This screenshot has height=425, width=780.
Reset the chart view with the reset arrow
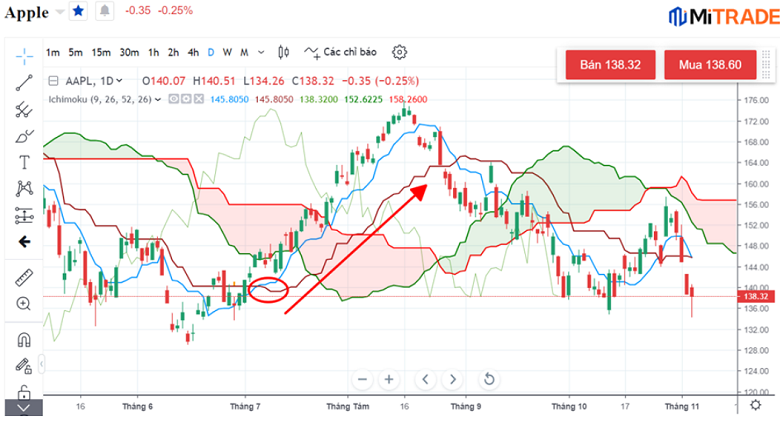tap(489, 379)
